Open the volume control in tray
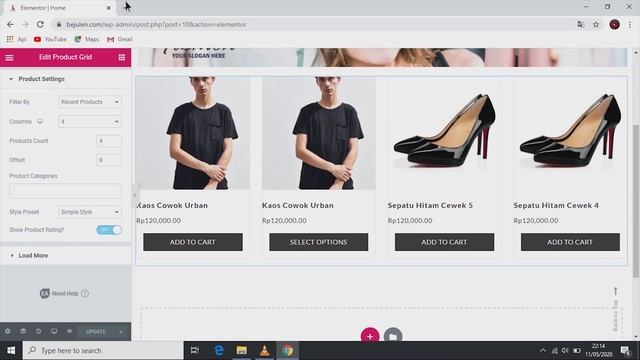 pos(565,350)
